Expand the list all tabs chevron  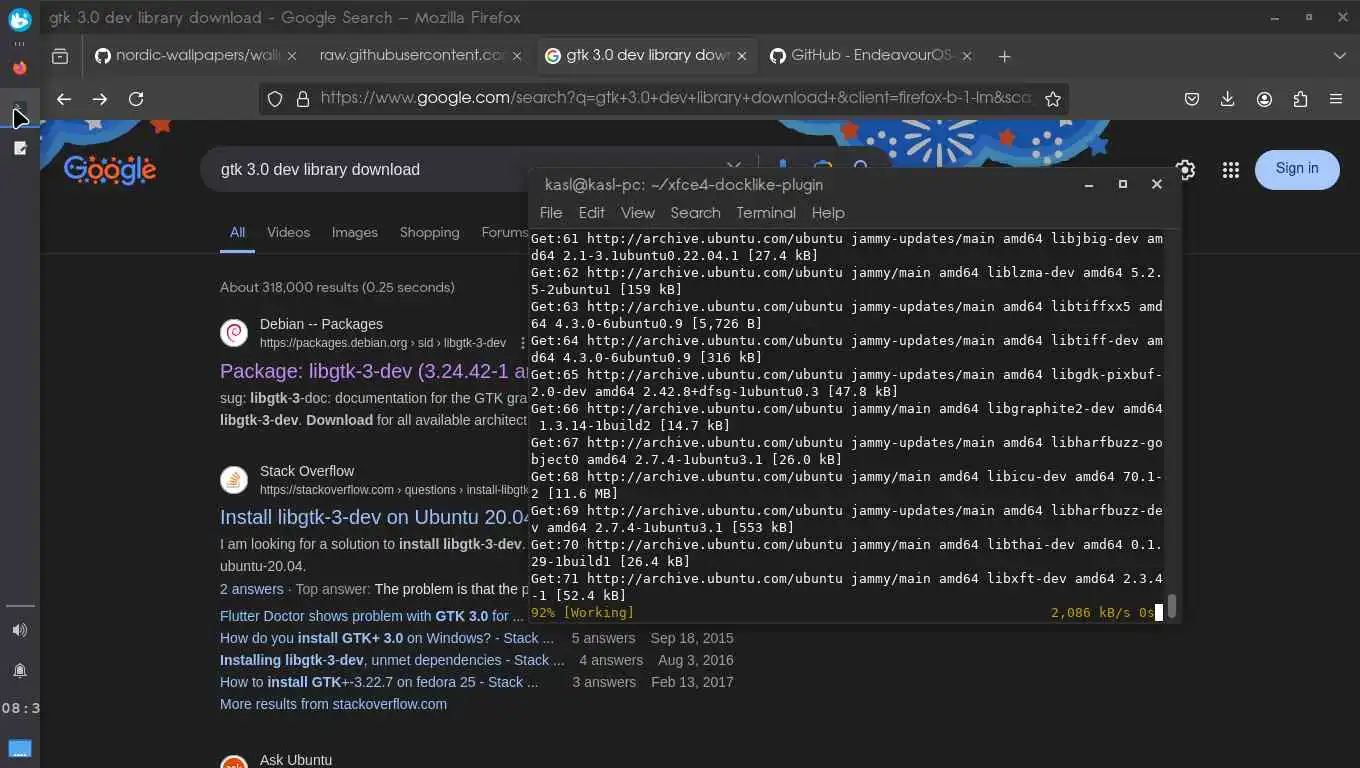(1340, 56)
